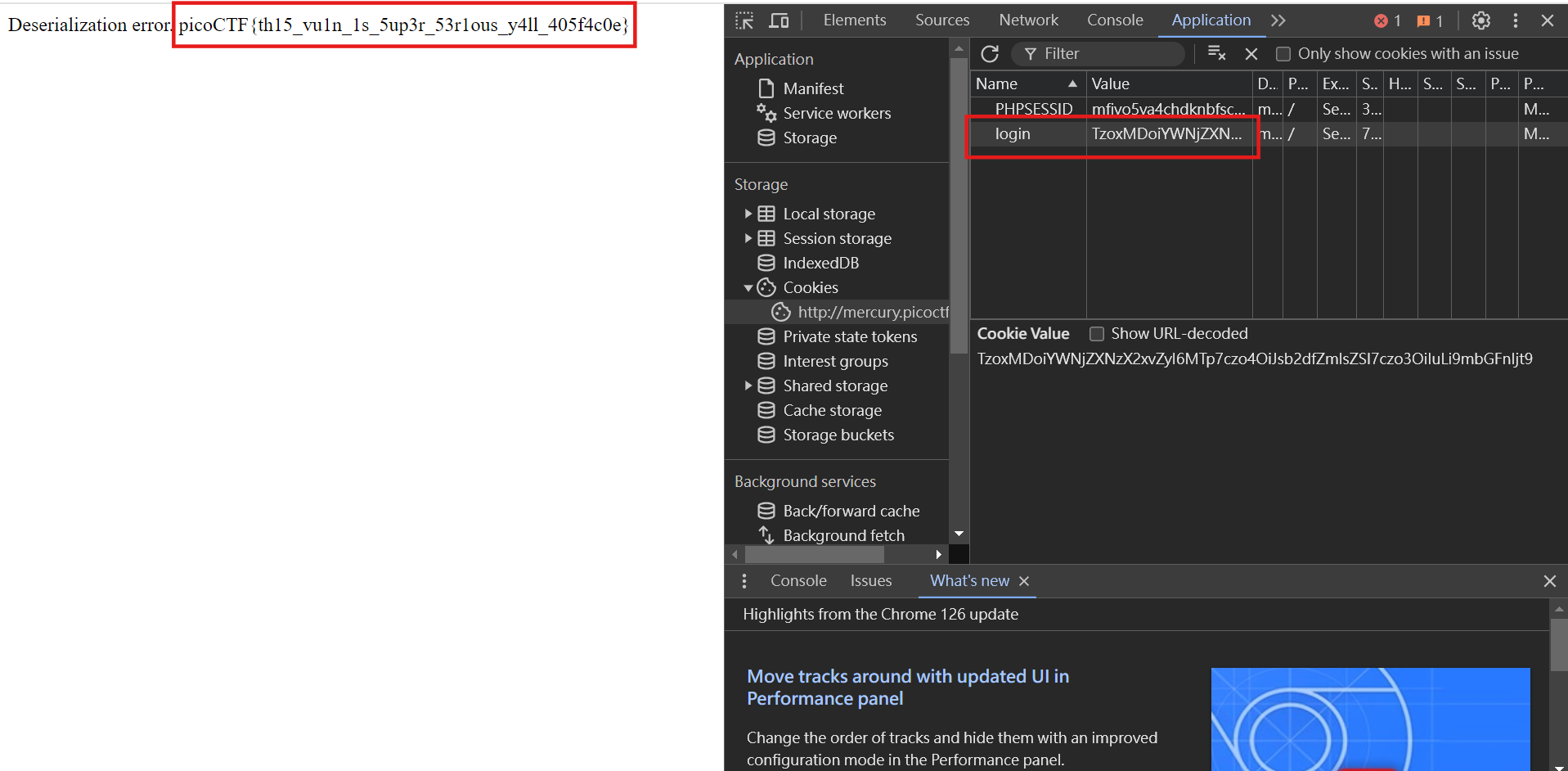Screen dimensions: 1568x771
Task: Click the sidebar horizontal scrollbar thumb
Action: 814,555
